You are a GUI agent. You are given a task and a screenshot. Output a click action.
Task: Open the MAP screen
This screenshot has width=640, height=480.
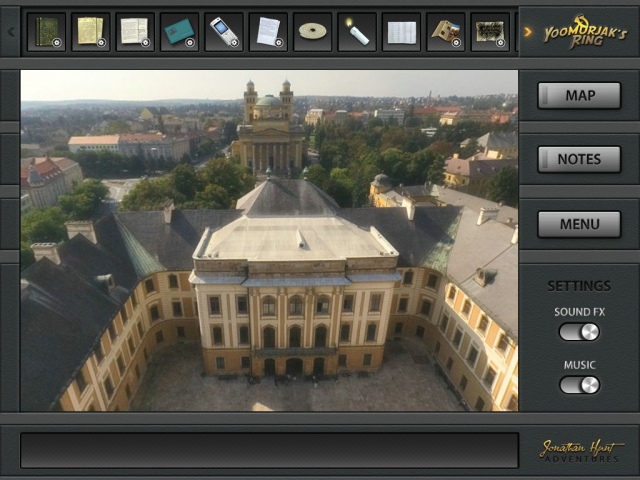pyautogui.click(x=579, y=95)
